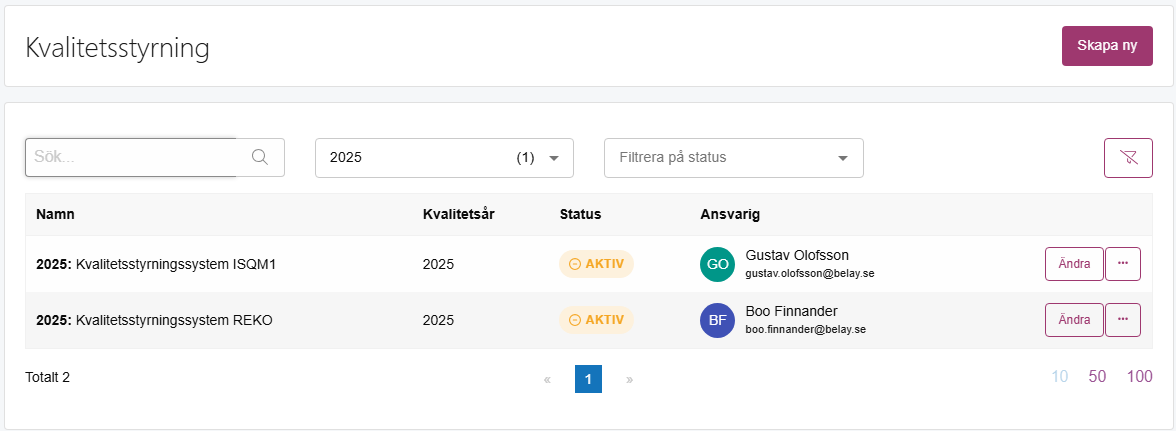Image resolution: width=1176 pixels, height=431 pixels.
Task: Open the Filtrera på status dropdown
Action: [734, 157]
